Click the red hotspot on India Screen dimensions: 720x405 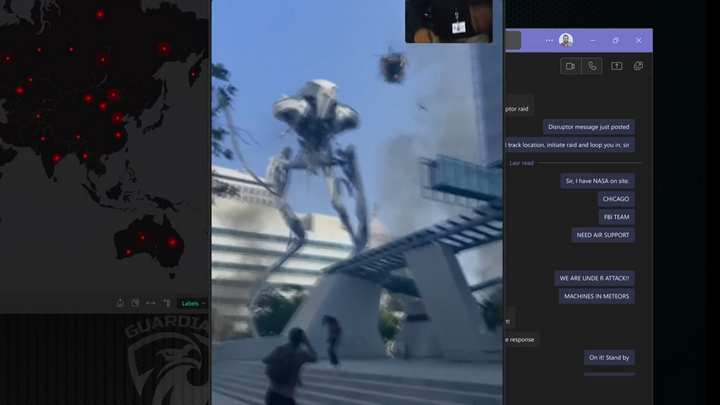pyautogui.click(x=56, y=158)
